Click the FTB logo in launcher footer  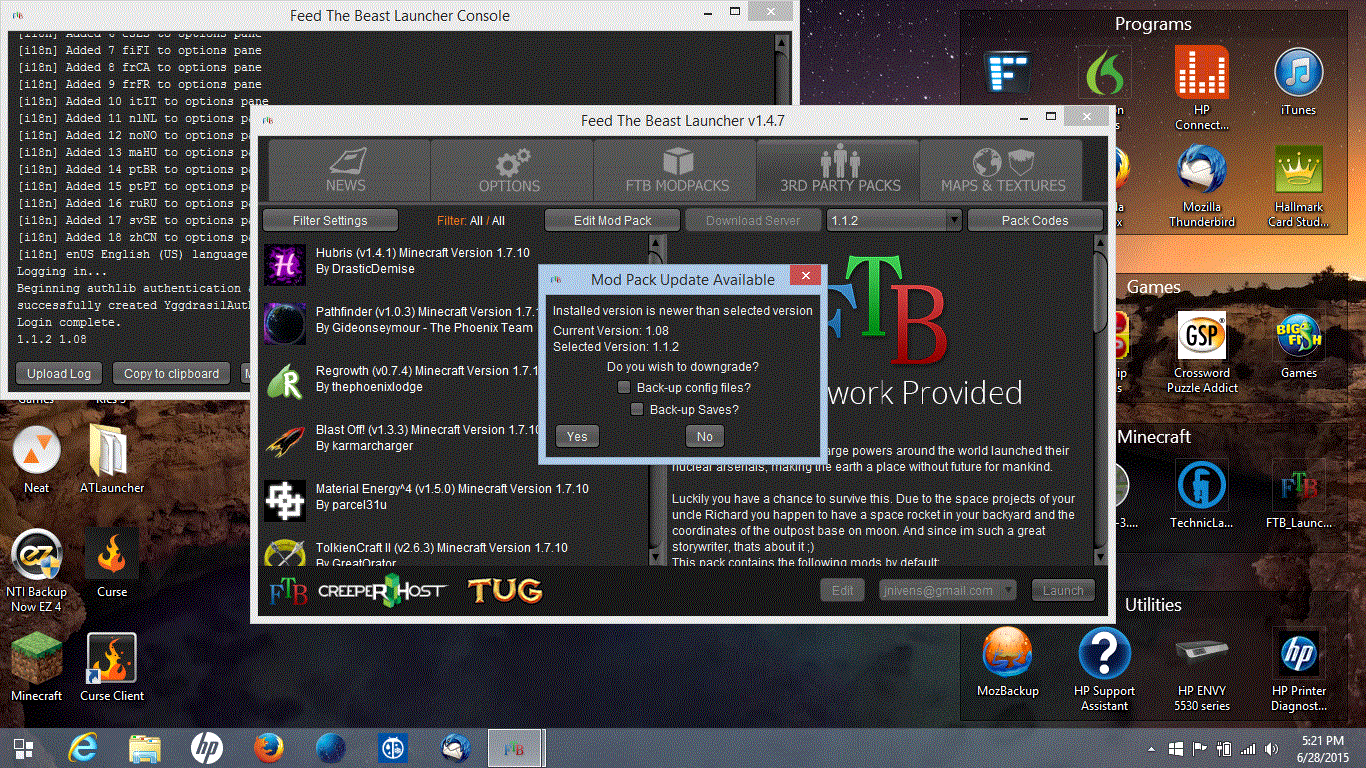pyautogui.click(x=289, y=591)
